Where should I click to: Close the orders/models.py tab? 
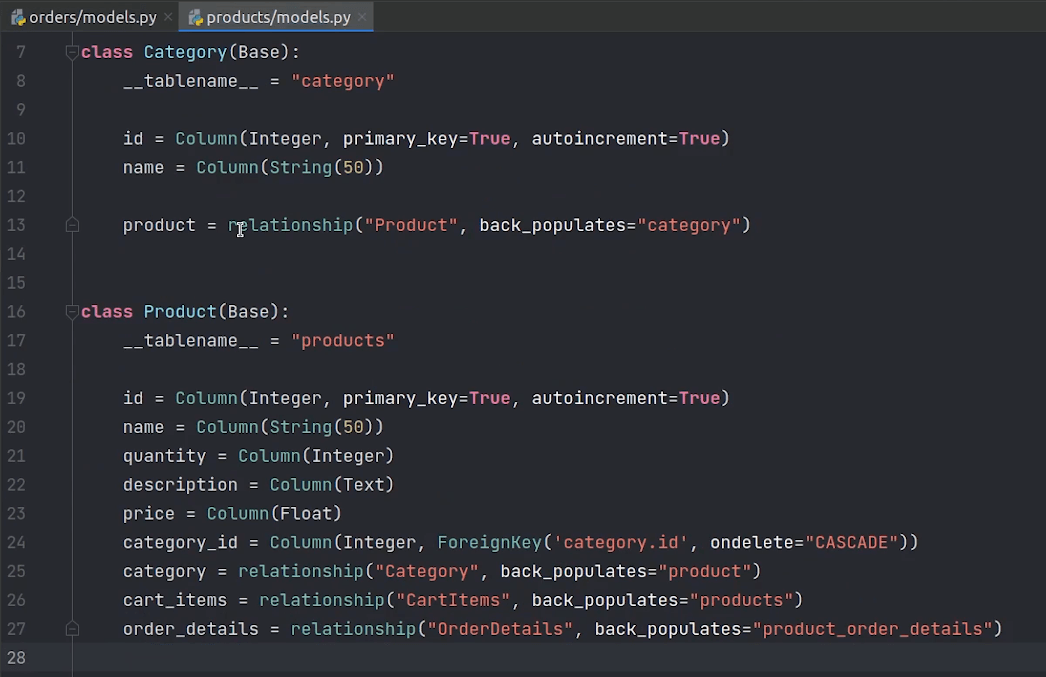pyautogui.click(x=167, y=18)
